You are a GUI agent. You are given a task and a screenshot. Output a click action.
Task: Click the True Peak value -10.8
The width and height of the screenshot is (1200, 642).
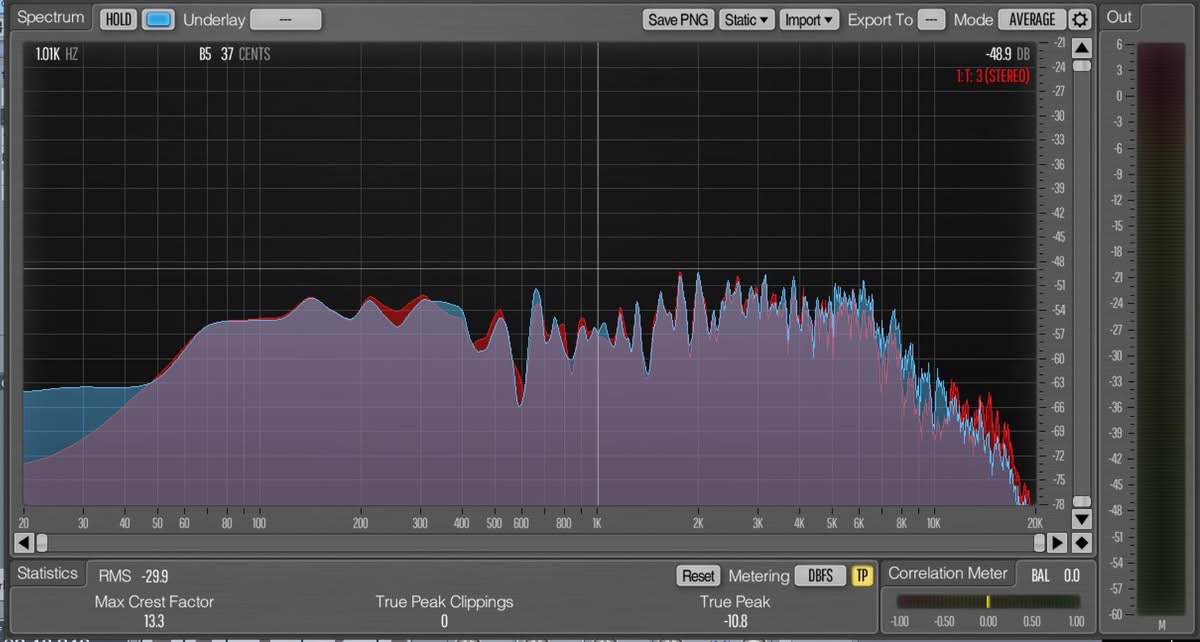(734, 621)
